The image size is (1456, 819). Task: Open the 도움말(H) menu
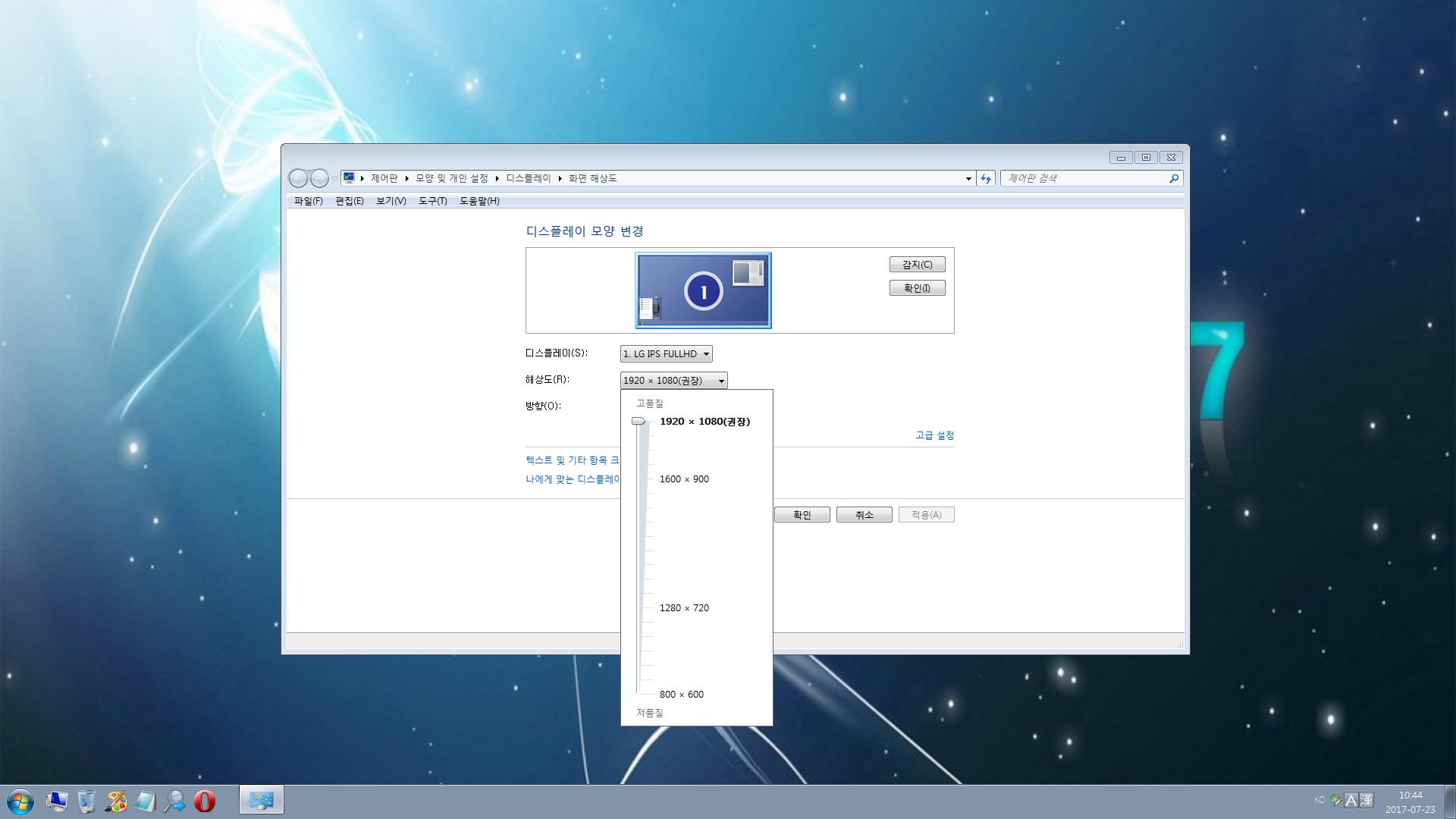click(x=479, y=201)
